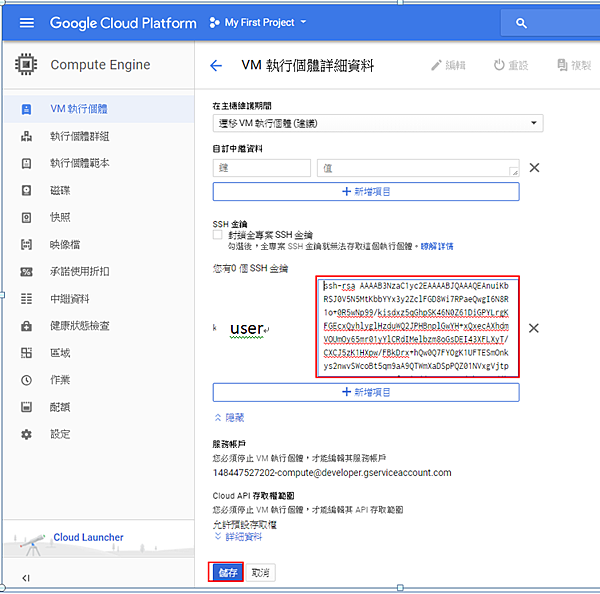Collapse the sidebar with bottom arrow

pyautogui.click(x=26, y=578)
